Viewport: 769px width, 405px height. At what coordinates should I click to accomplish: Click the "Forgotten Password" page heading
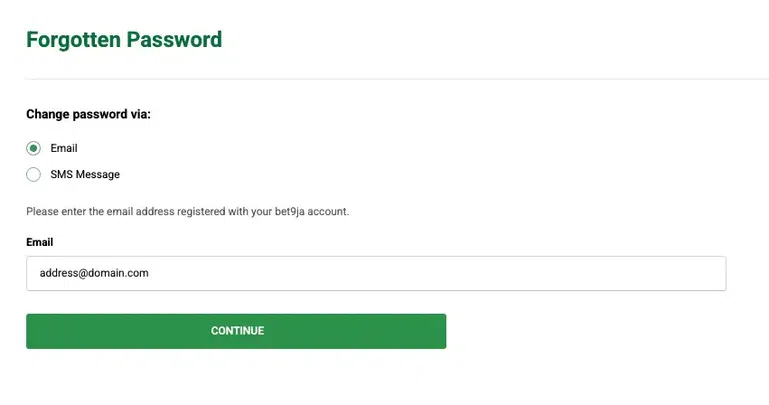click(x=124, y=40)
